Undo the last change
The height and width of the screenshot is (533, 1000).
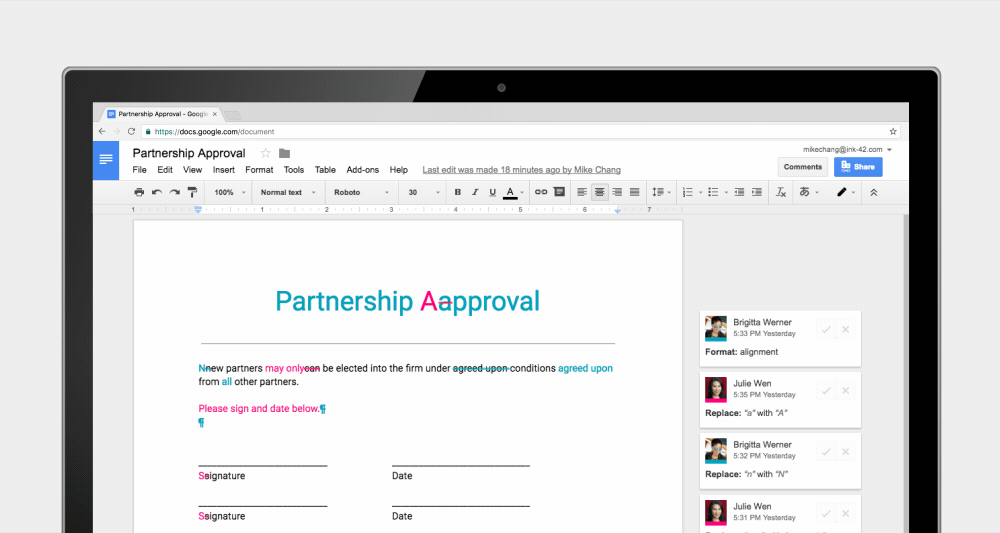click(x=157, y=192)
